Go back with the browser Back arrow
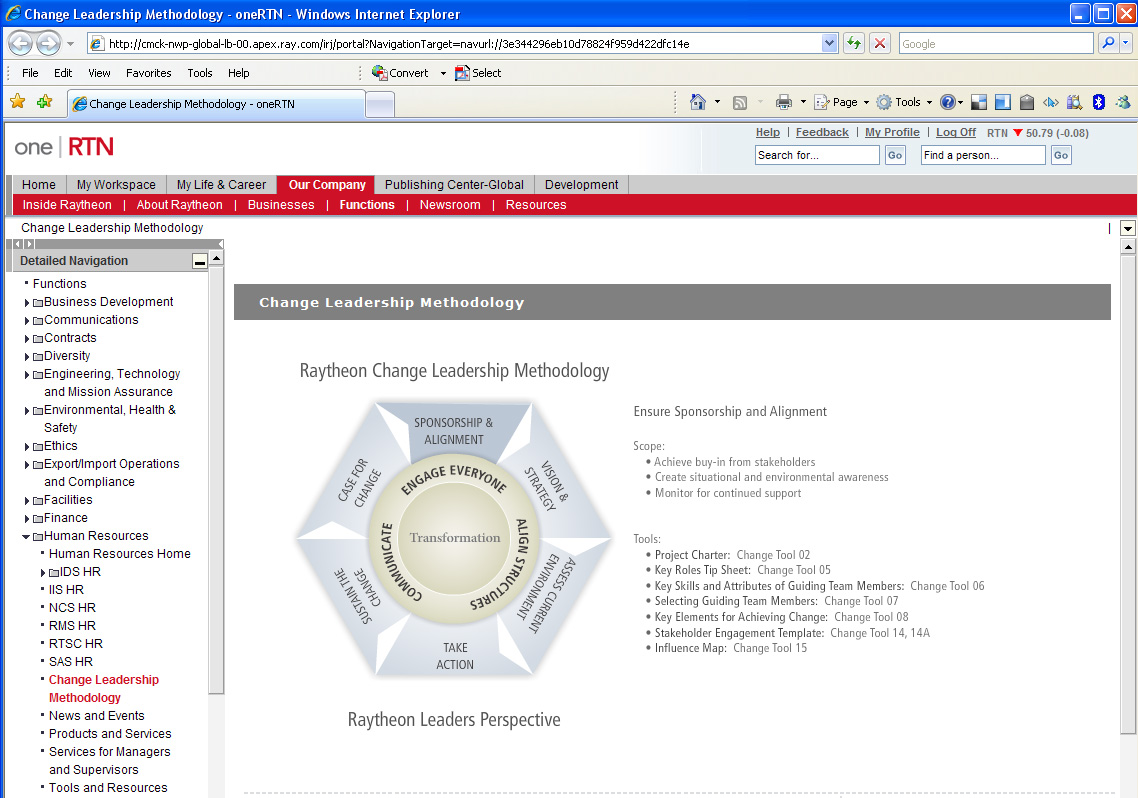 (x=20, y=44)
